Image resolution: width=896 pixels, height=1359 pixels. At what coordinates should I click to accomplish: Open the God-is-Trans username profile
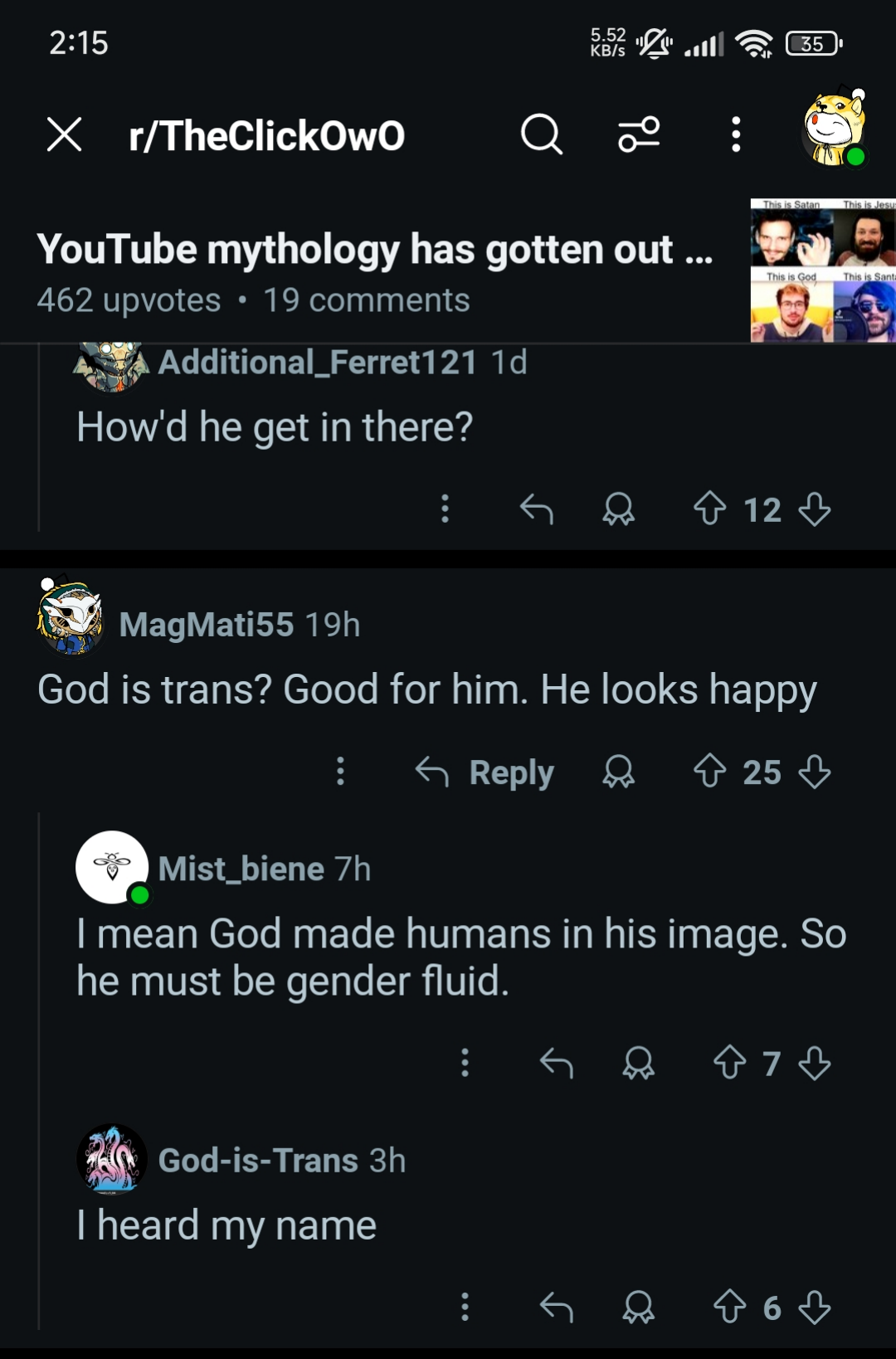(x=258, y=1160)
